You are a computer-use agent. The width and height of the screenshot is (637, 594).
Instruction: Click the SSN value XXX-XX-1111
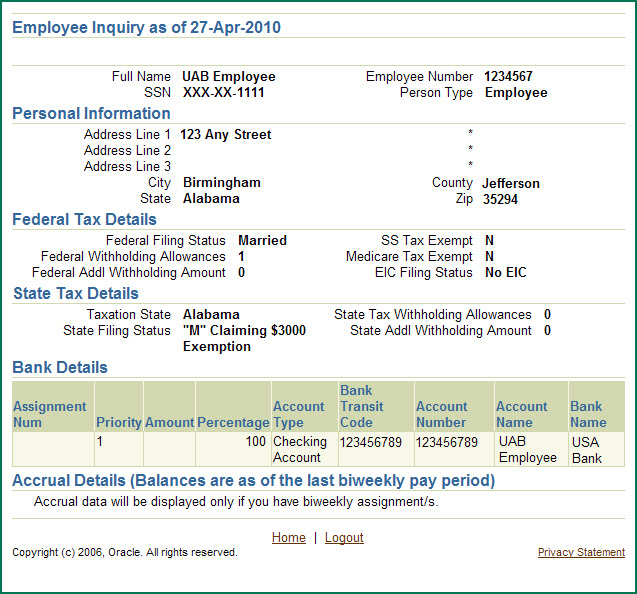(223, 92)
